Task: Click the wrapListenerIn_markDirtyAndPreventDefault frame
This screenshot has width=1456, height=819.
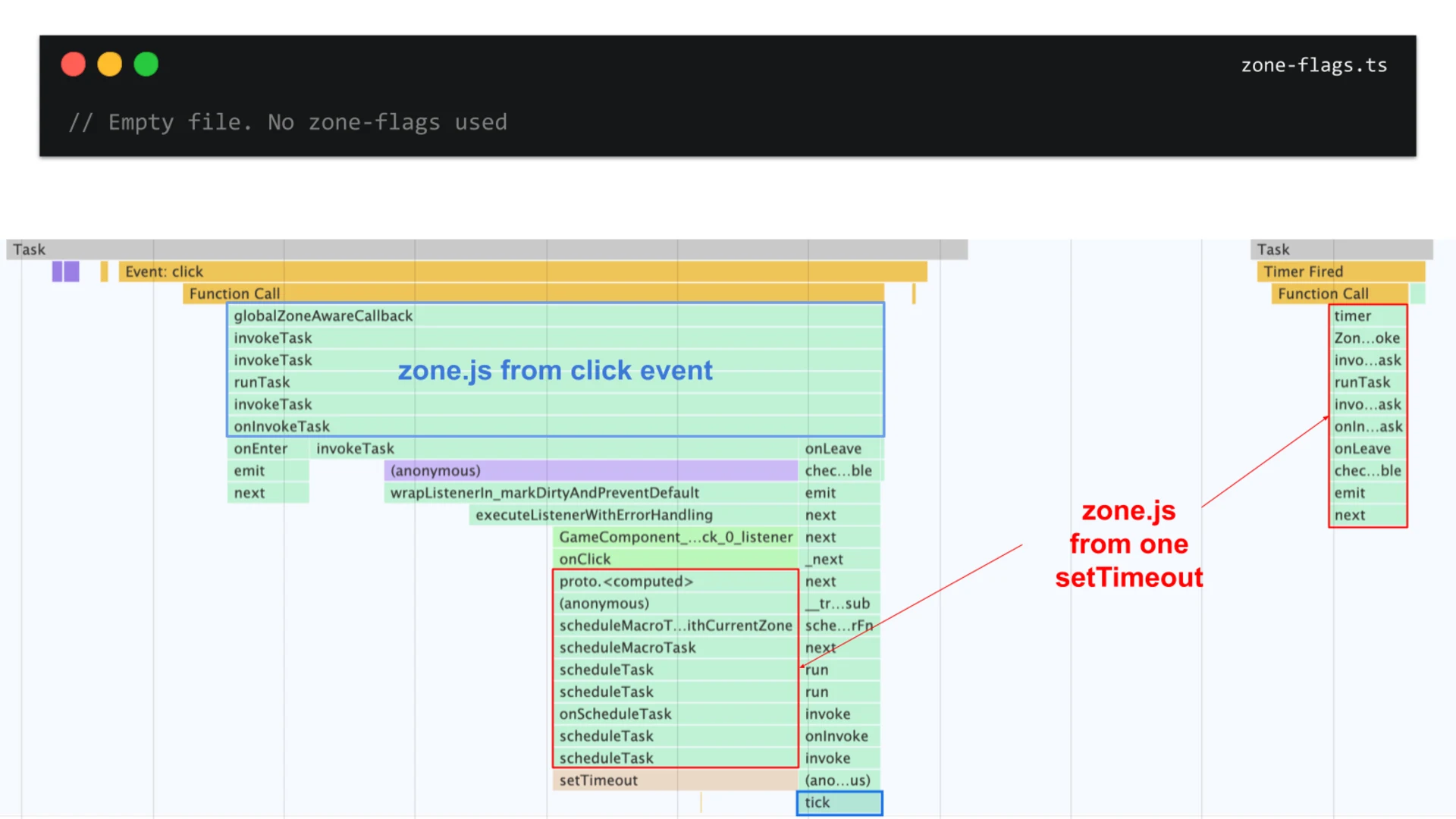Action: pyautogui.click(x=544, y=492)
